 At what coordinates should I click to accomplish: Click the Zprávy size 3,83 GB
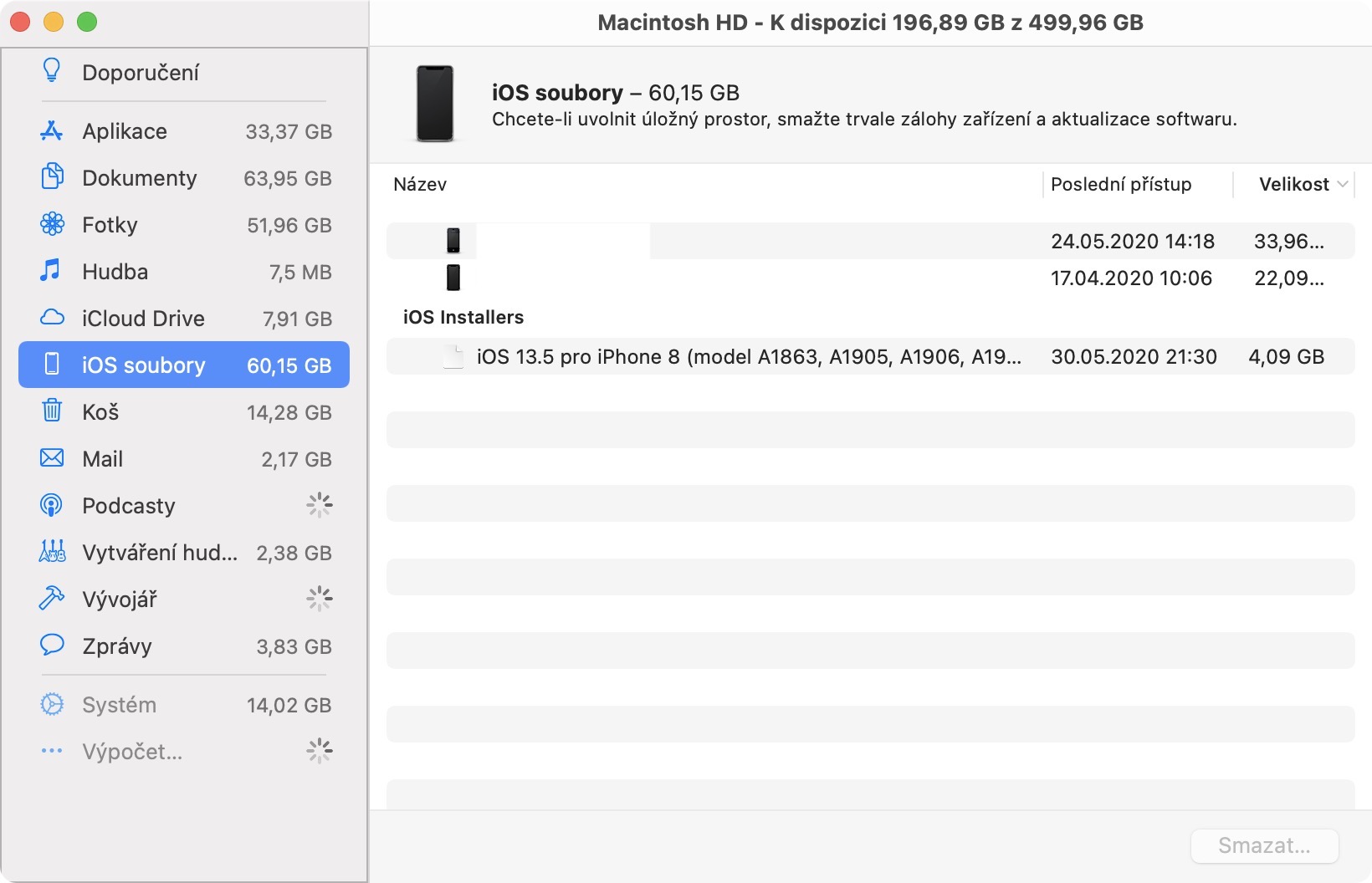[294, 646]
